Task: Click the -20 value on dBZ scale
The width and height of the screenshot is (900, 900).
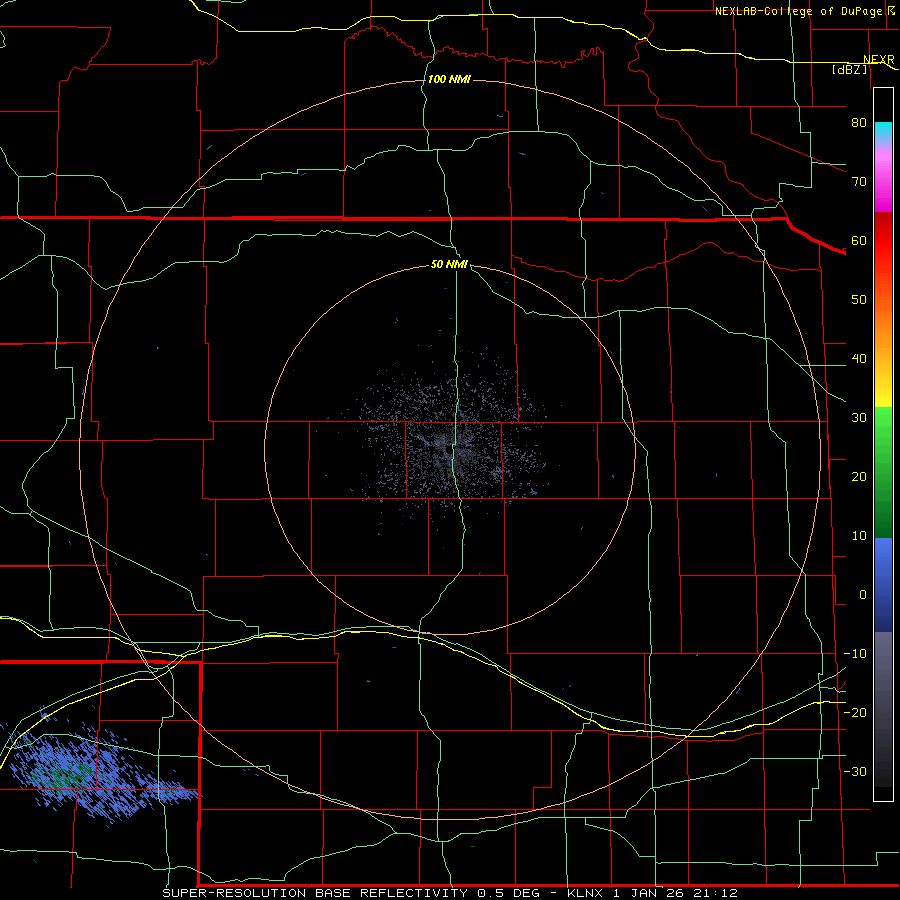Action: [x=855, y=712]
